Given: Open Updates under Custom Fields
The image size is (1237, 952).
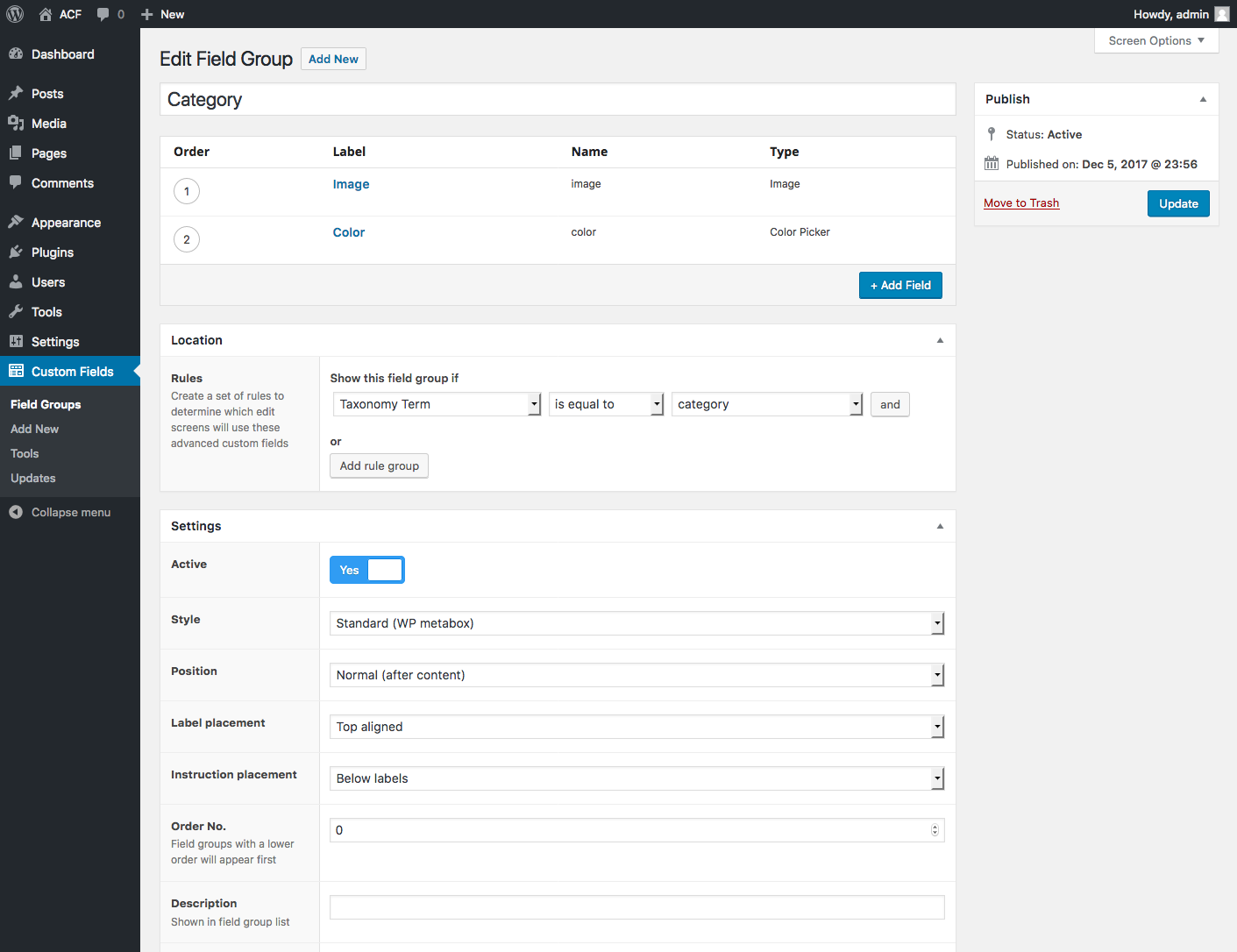Looking at the screenshot, I should coord(32,478).
